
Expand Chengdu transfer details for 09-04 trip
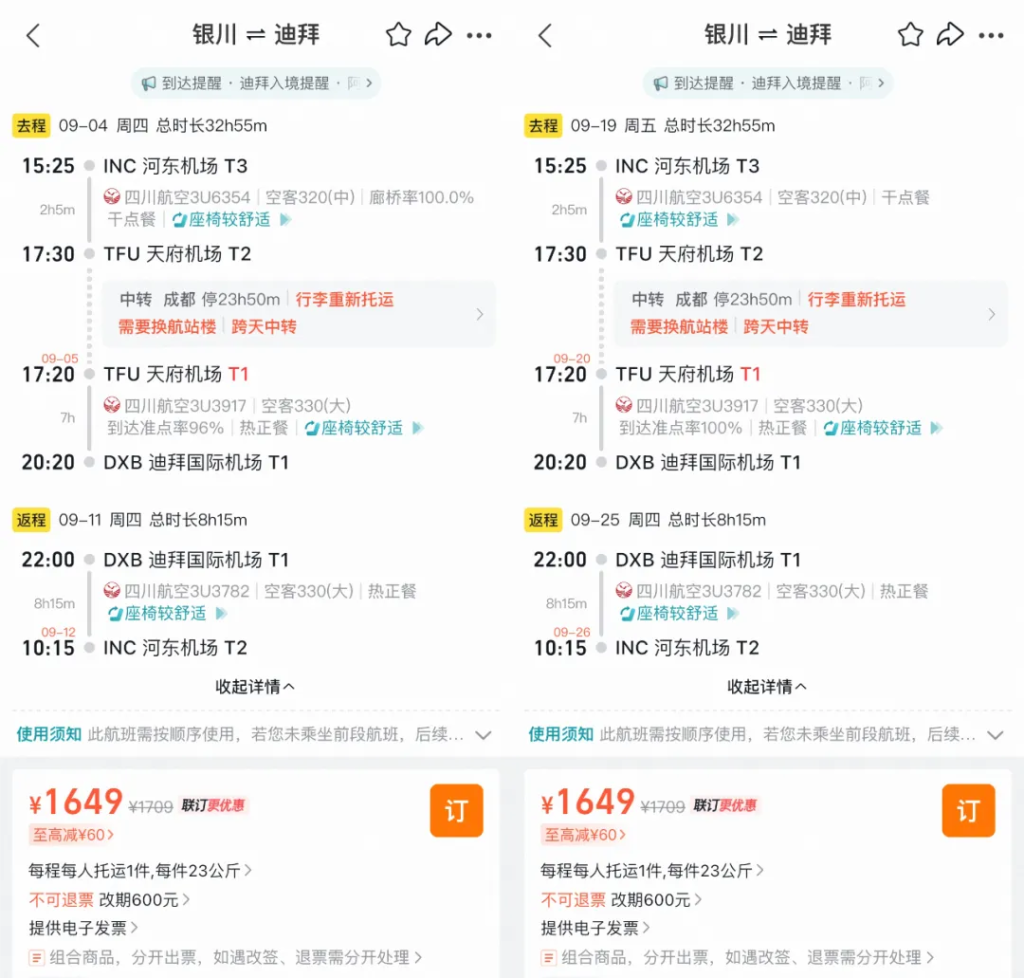pyautogui.click(x=298, y=313)
